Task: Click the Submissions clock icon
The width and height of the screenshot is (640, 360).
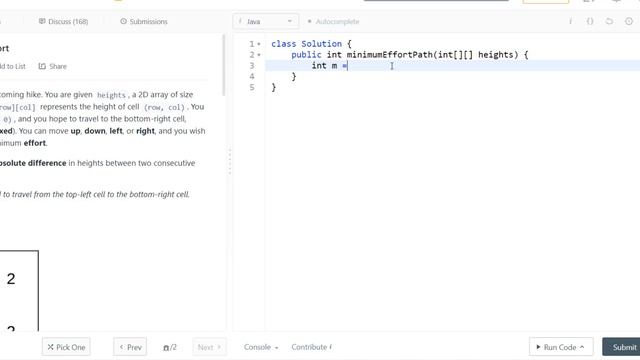Action: (123, 21)
